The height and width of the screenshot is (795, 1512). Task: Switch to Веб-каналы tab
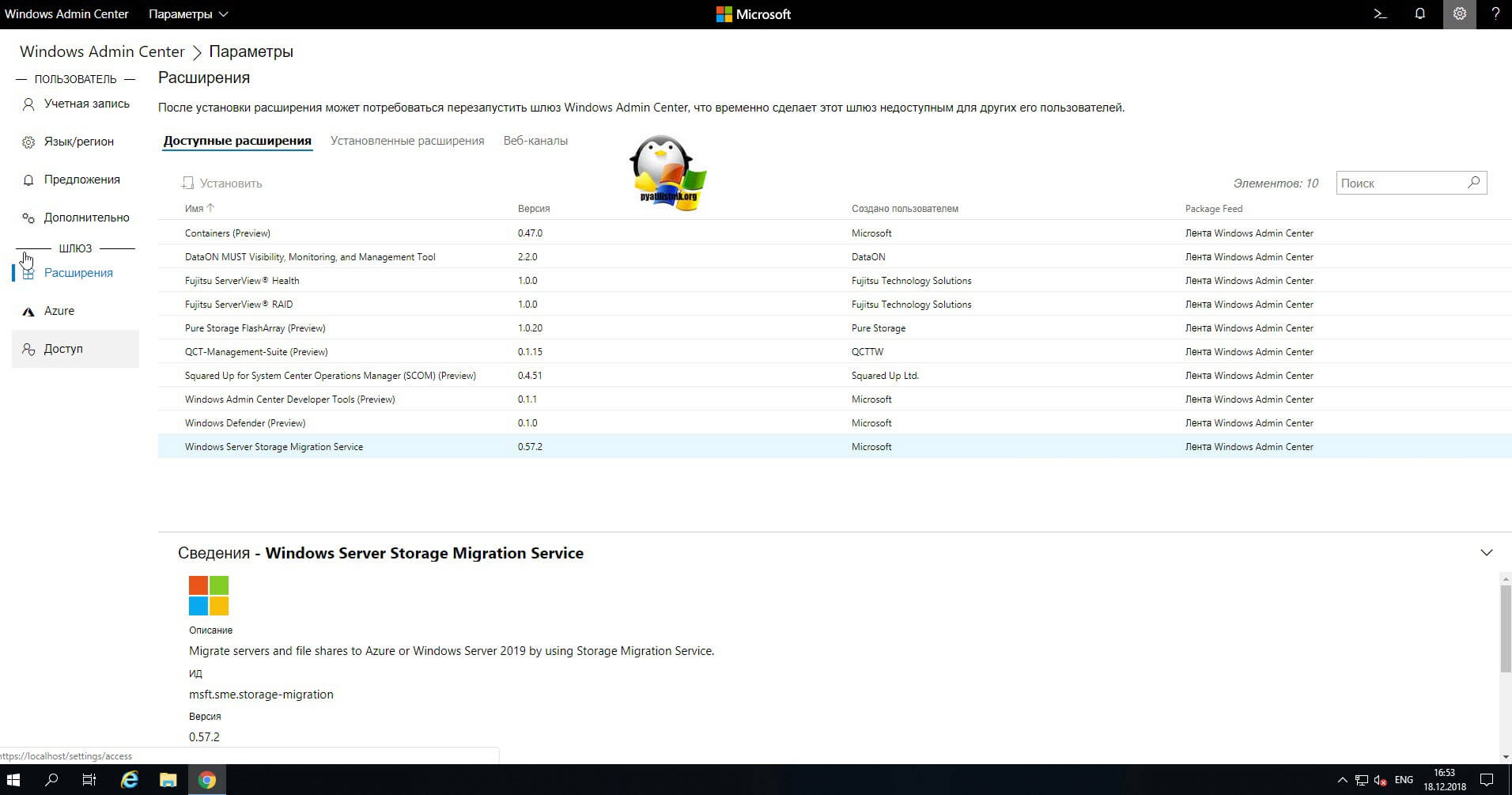point(535,141)
